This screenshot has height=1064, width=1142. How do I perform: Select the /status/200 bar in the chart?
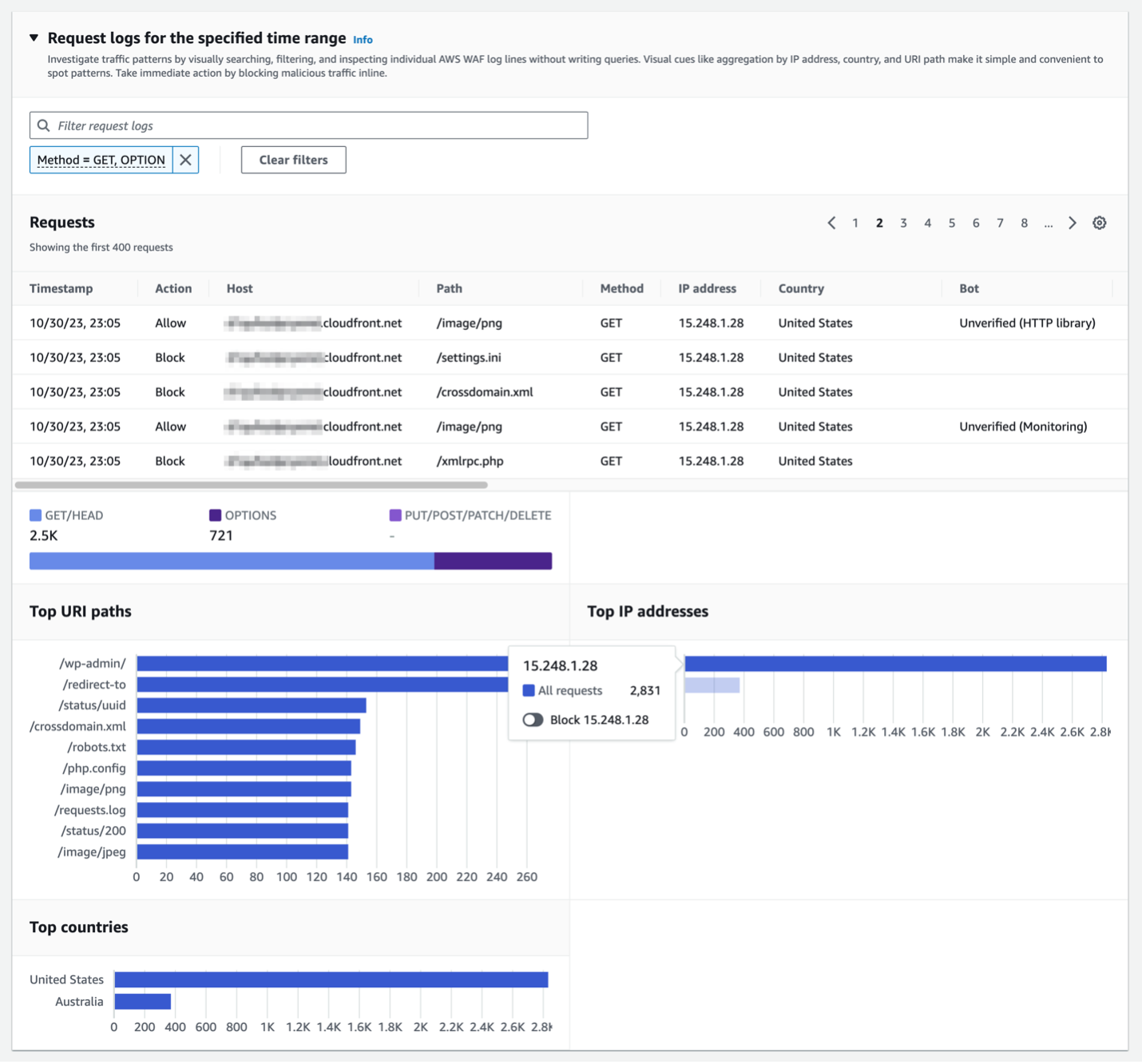pyautogui.click(x=243, y=831)
